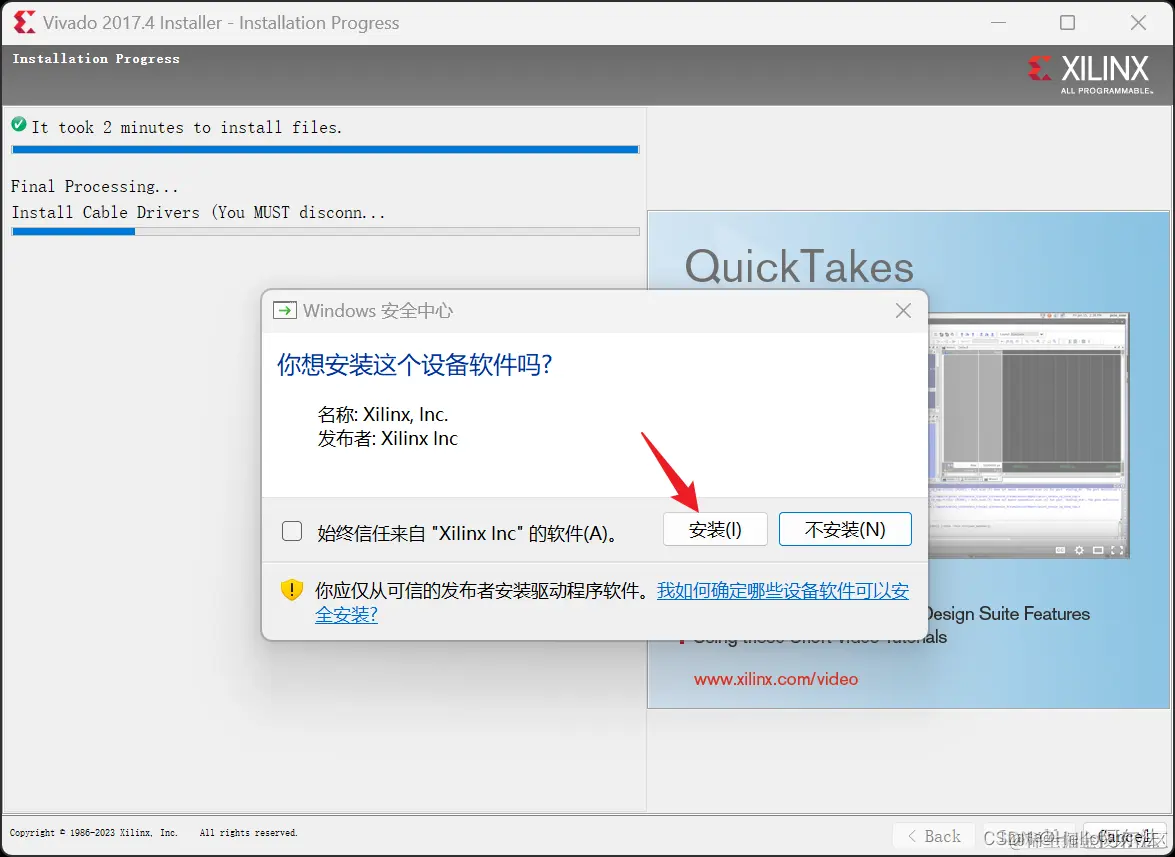Close the Vivado 2017.4 Installer window

tap(1138, 22)
